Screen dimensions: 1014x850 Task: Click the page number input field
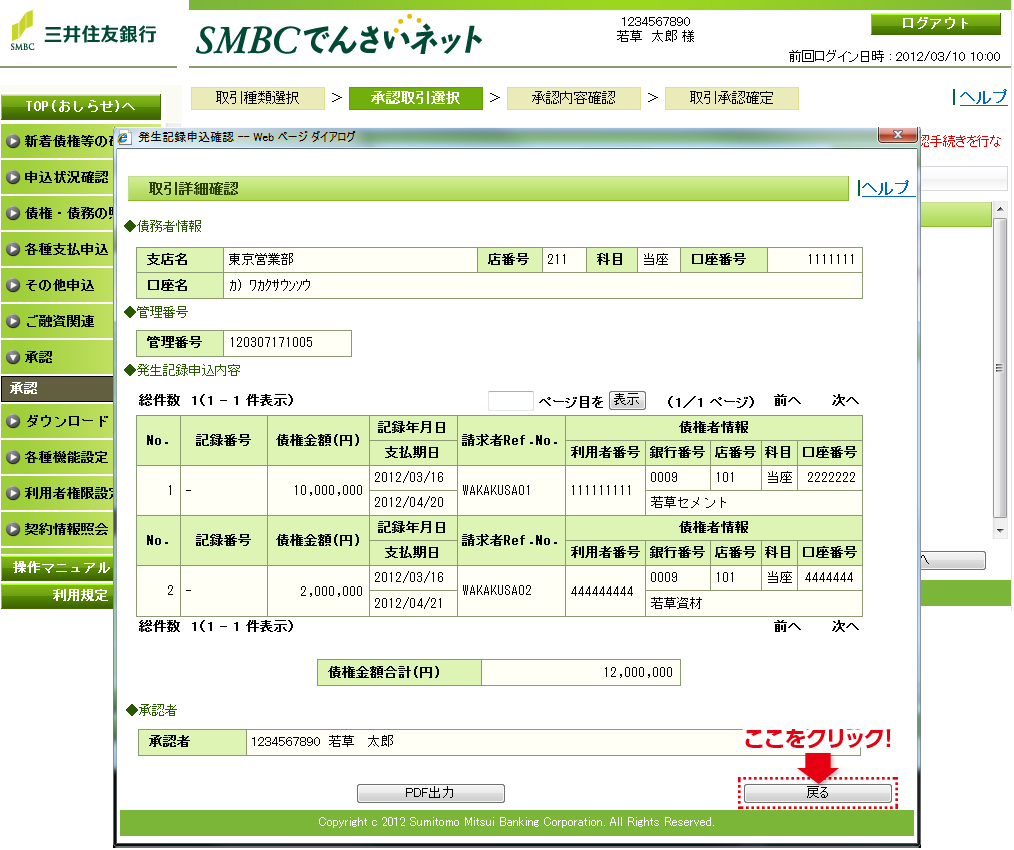coord(510,401)
